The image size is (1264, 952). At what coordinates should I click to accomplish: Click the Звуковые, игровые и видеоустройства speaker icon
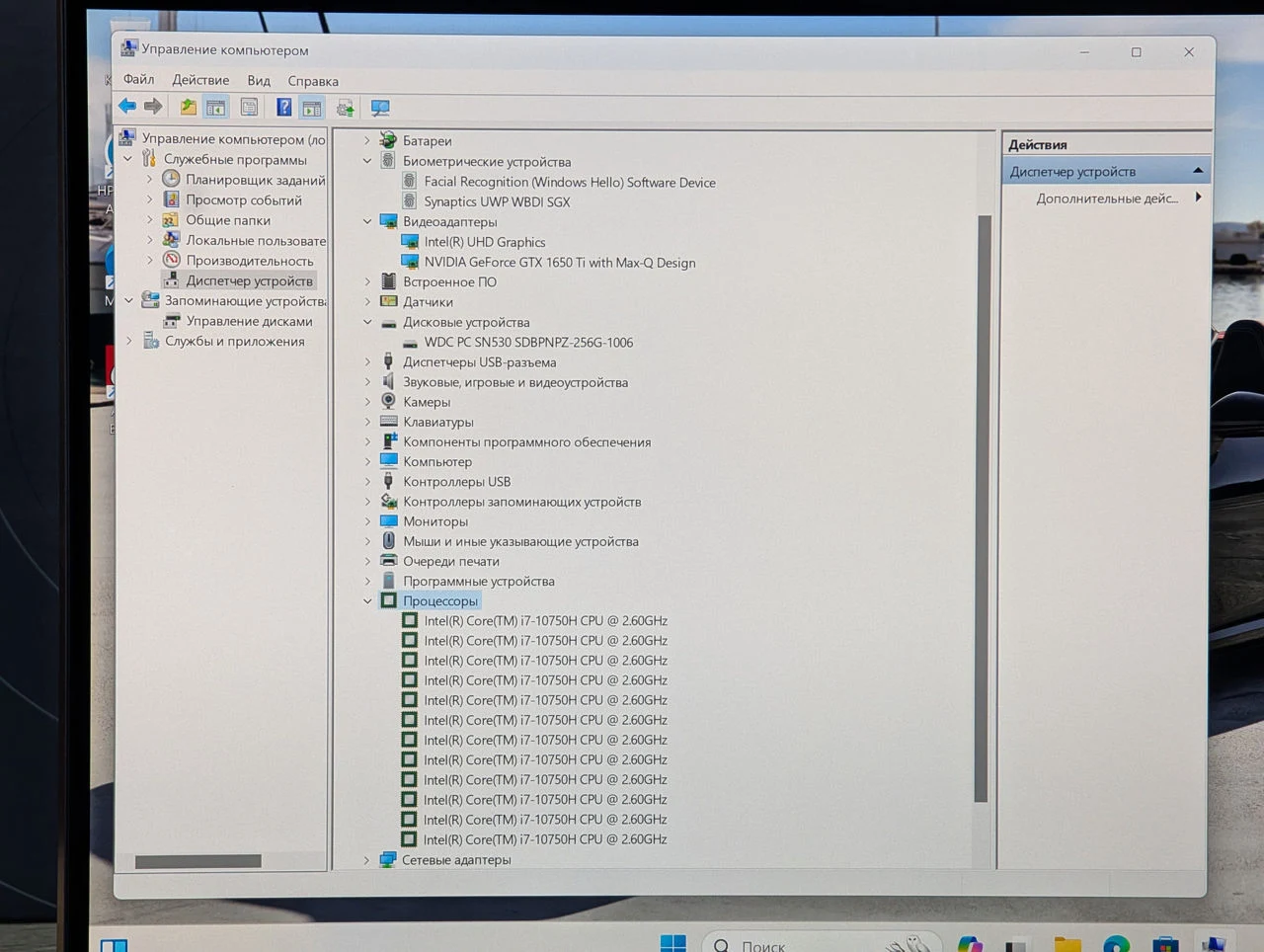click(388, 382)
